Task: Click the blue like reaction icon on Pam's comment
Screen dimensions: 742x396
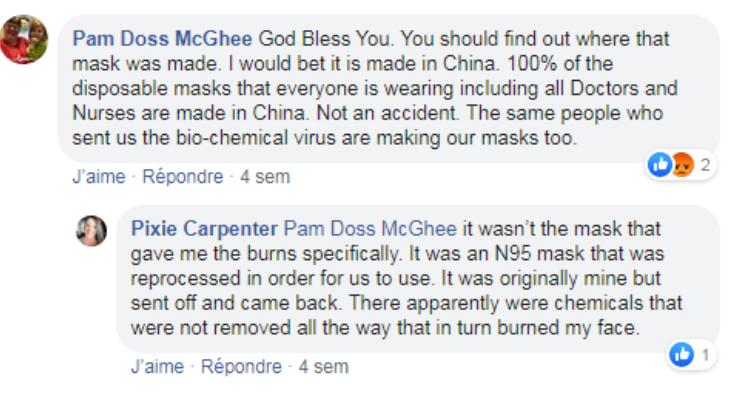Action: click(x=659, y=165)
